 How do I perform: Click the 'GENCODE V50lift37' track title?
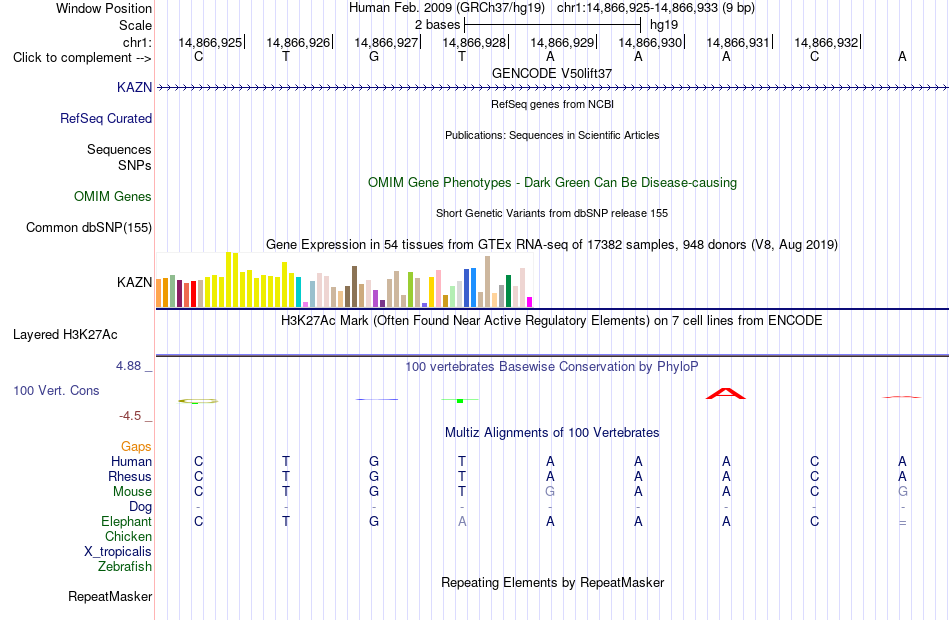click(x=552, y=73)
